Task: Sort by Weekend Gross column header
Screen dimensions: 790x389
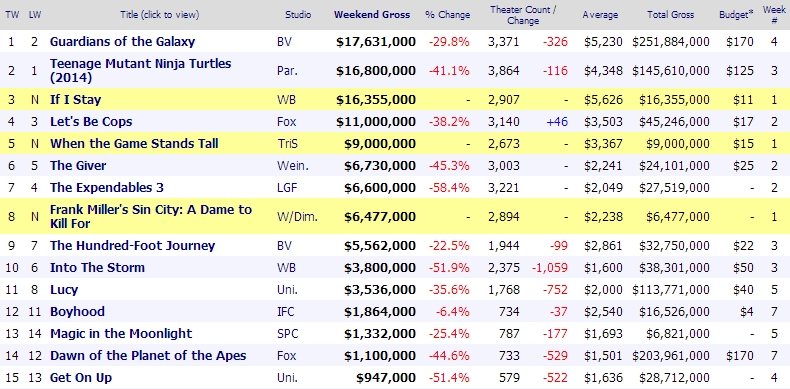Action: (372, 15)
